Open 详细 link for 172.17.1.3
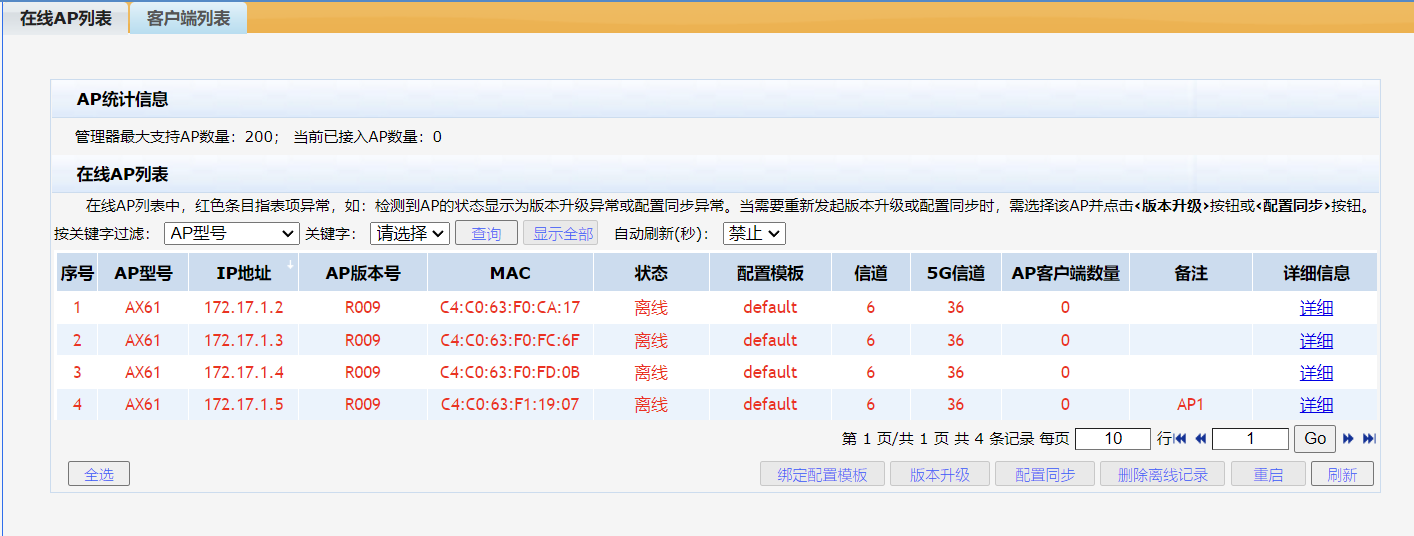 click(x=1316, y=340)
